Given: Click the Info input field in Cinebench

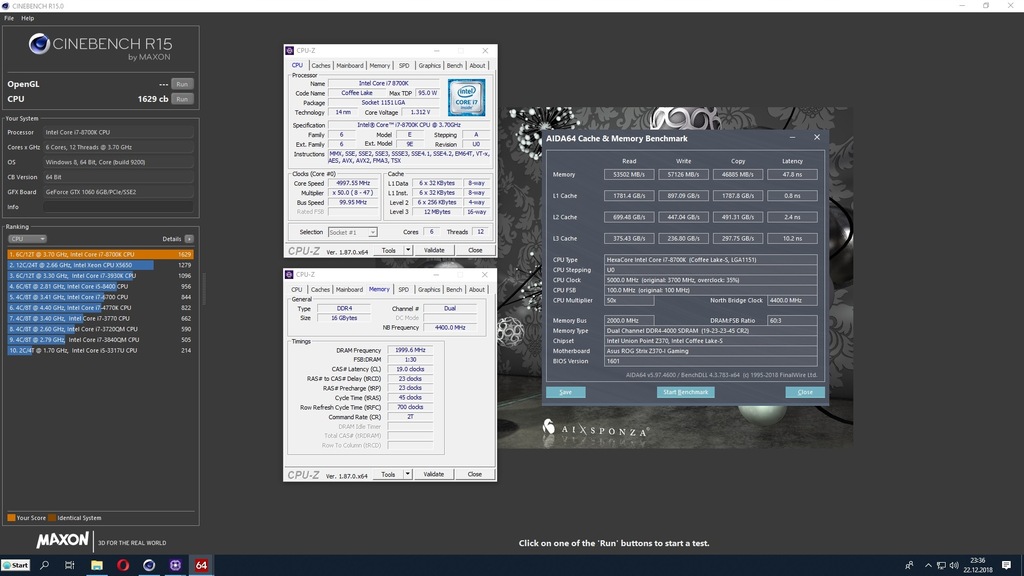Looking at the screenshot, I should coord(118,207).
